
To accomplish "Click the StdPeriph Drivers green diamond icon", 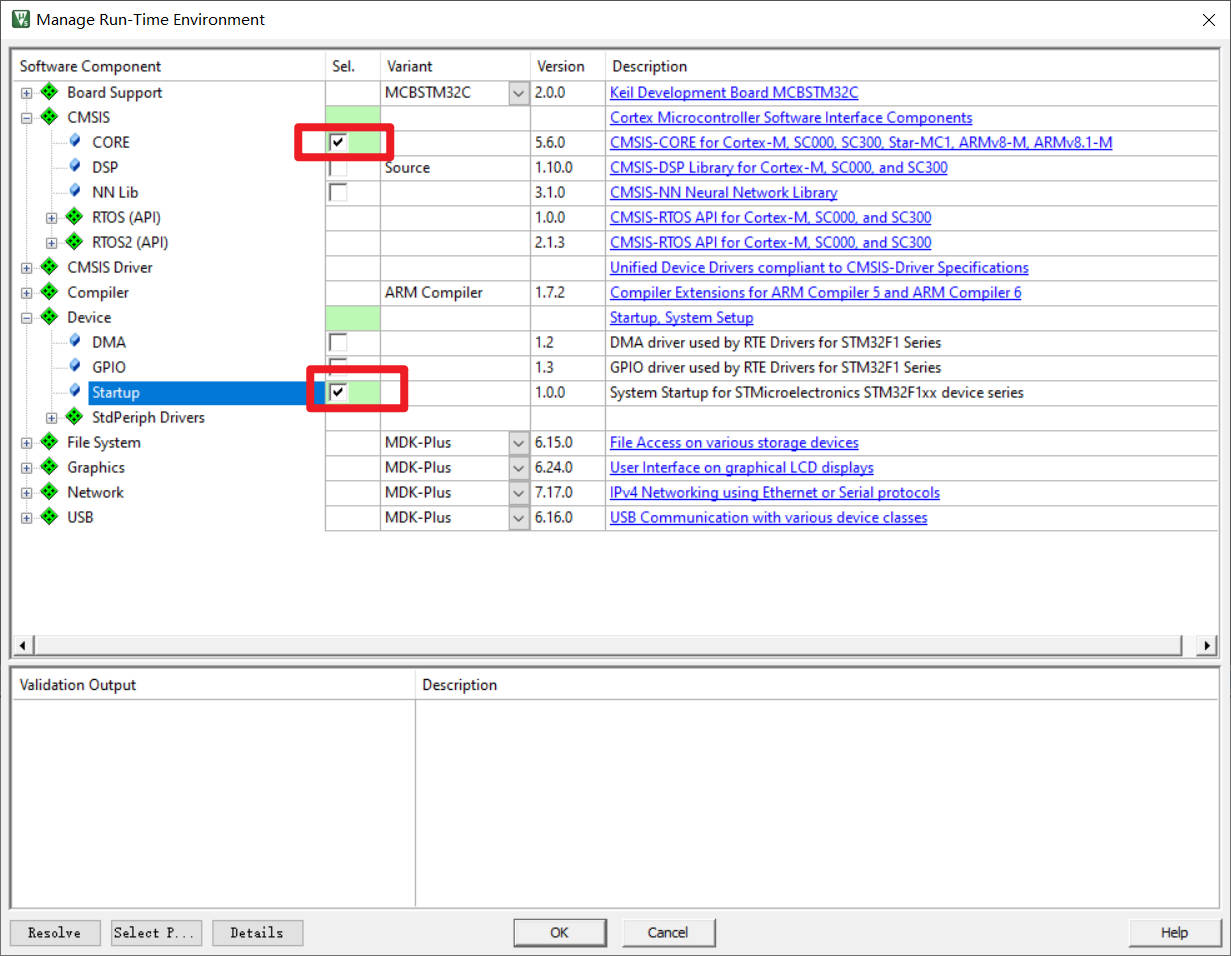I will pyautogui.click(x=74, y=417).
